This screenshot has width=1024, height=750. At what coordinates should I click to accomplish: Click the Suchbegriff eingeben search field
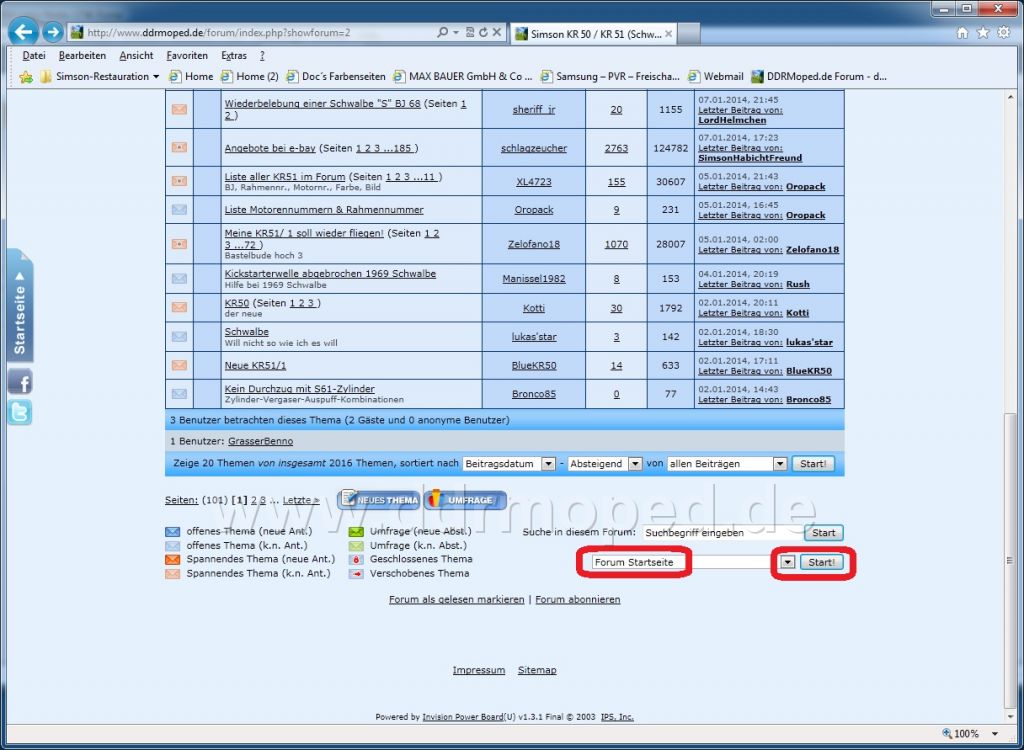pyautogui.click(x=722, y=532)
